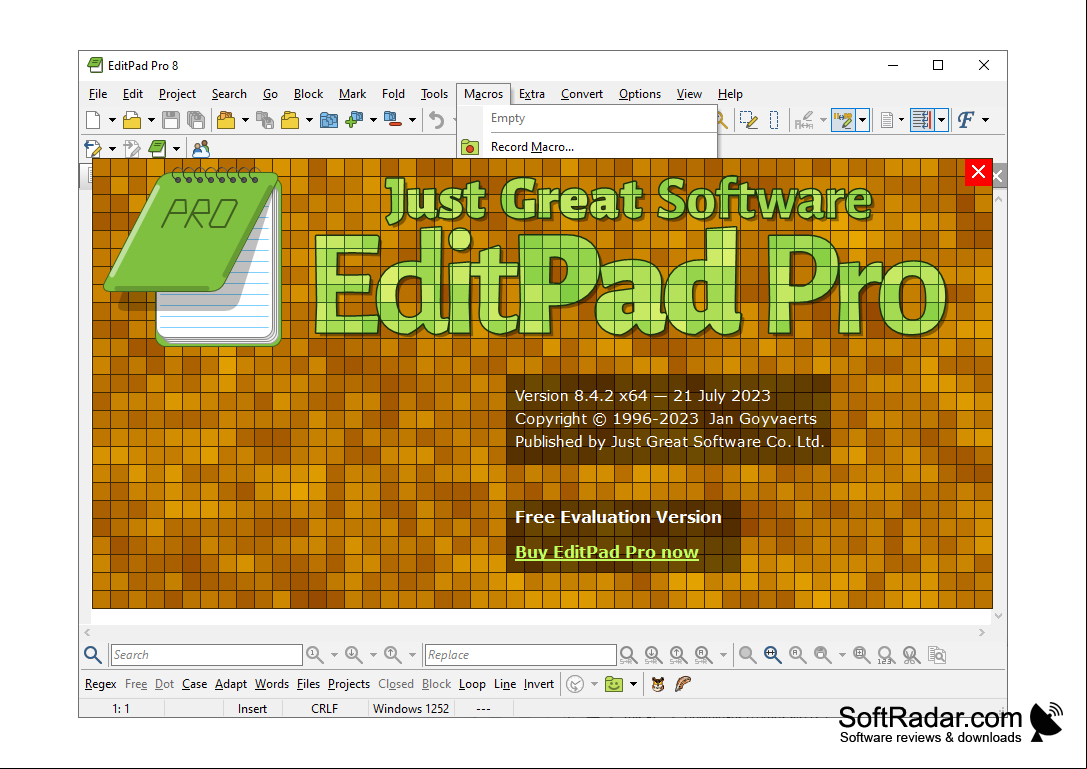Click the blue Manage Projects folders icon
The image size is (1087, 769).
[x=329, y=120]
